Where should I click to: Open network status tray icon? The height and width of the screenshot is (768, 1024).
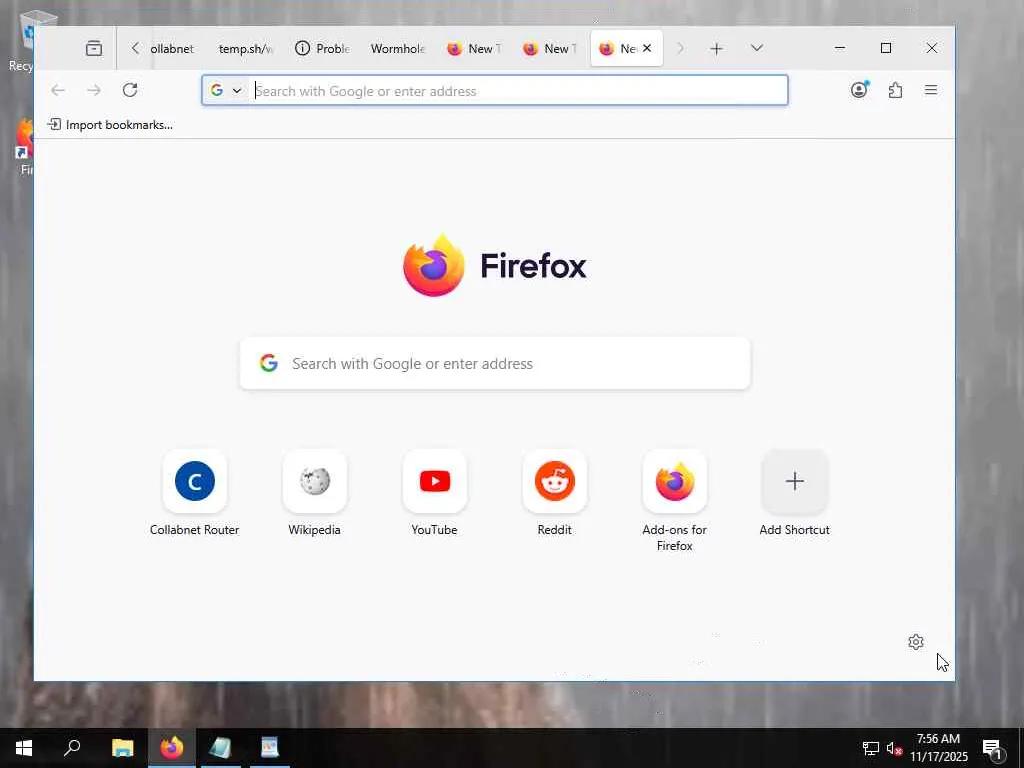tap(871, 748)
